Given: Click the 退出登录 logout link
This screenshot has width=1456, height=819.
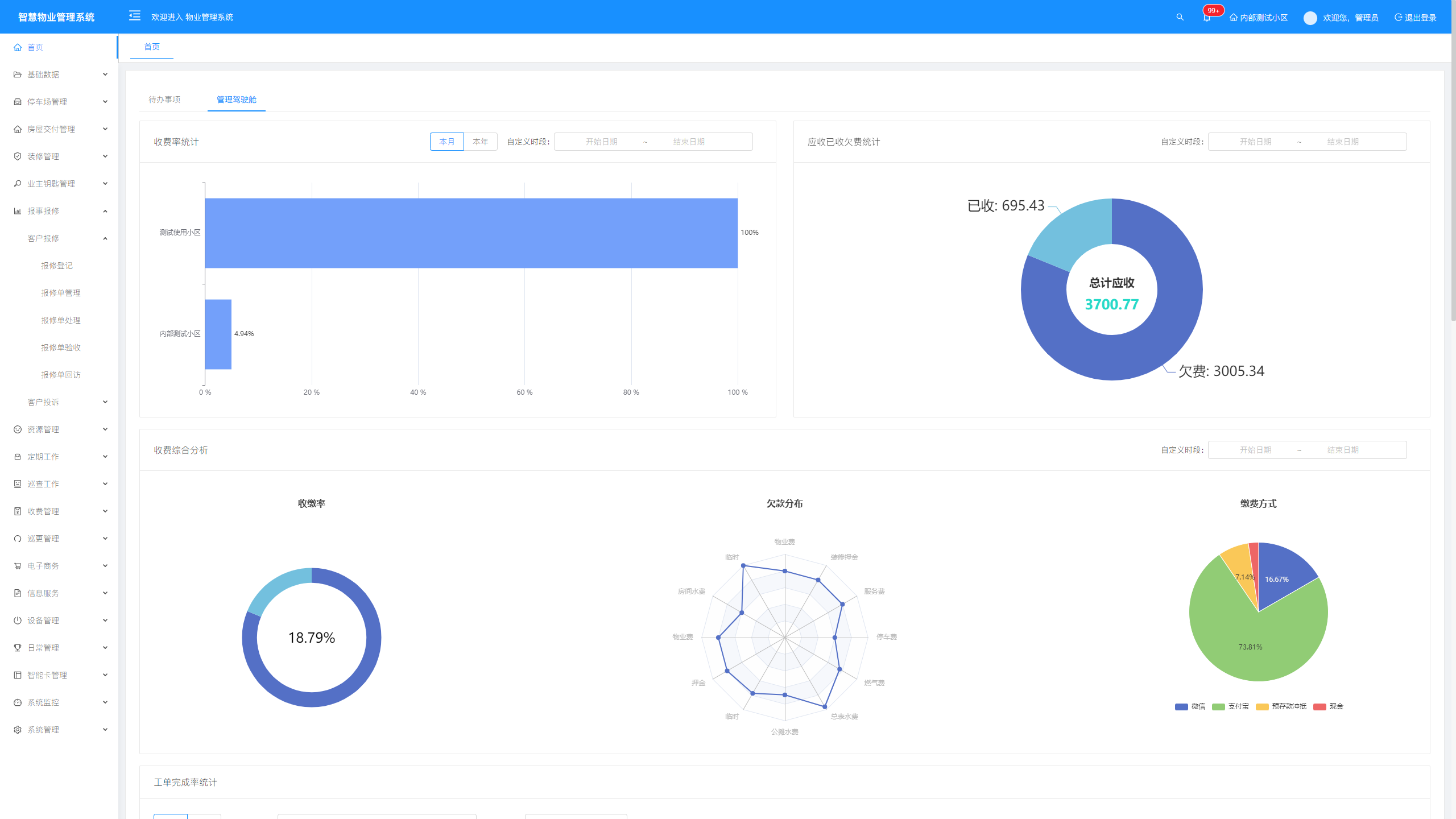Looking at the screenshot, I should tap(1415, 18).
